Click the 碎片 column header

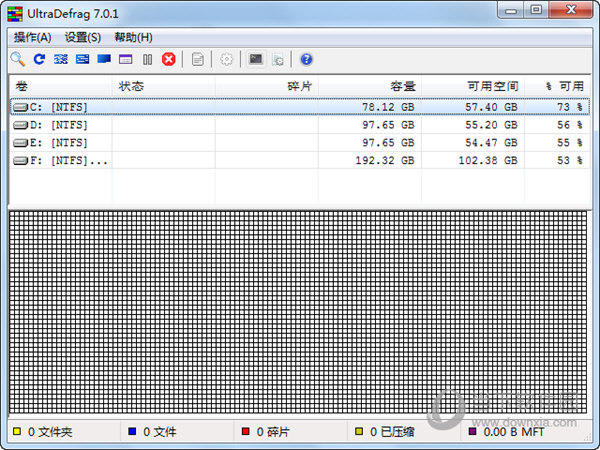pos(267,86)
